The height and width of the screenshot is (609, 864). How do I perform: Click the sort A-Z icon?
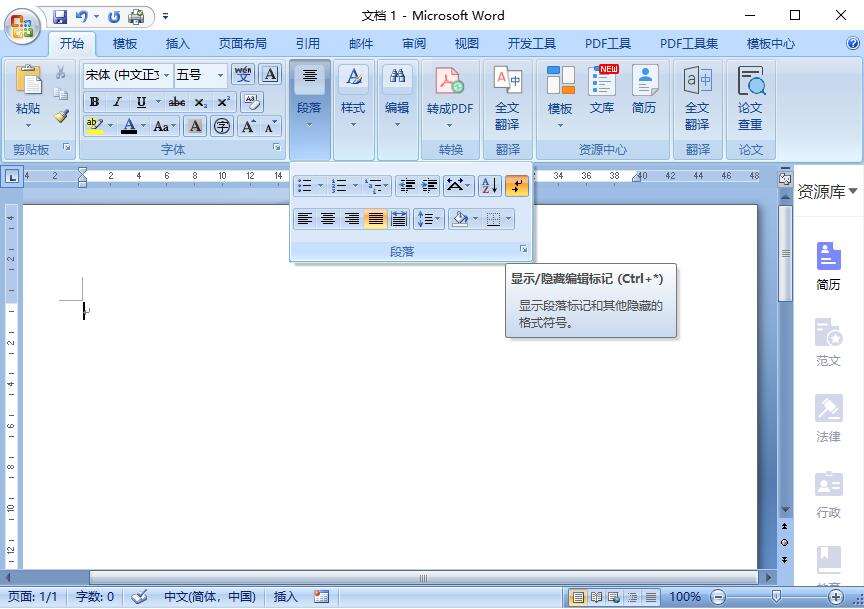(489, 186)
